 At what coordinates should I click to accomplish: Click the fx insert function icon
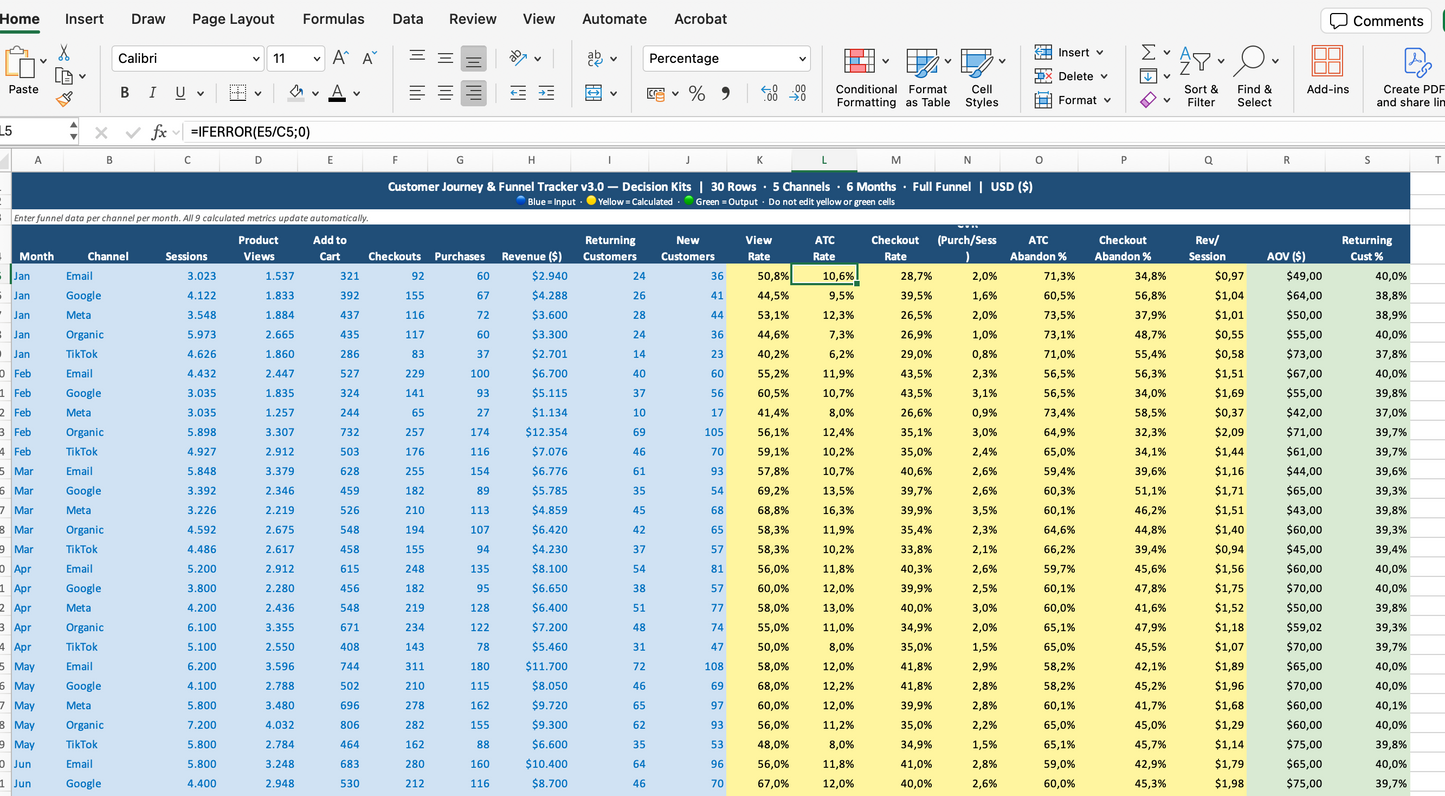158,132
